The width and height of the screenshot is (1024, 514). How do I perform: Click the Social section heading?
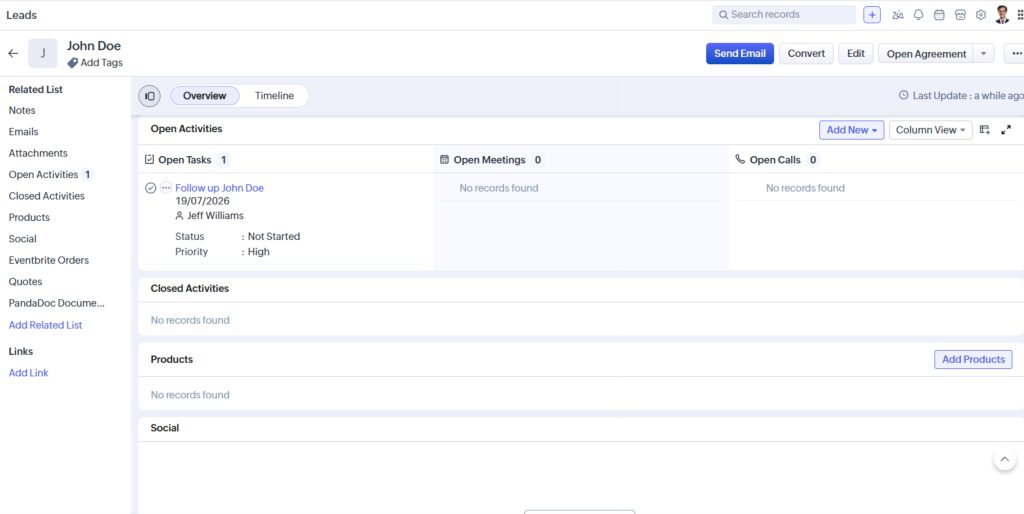(165, 428)
